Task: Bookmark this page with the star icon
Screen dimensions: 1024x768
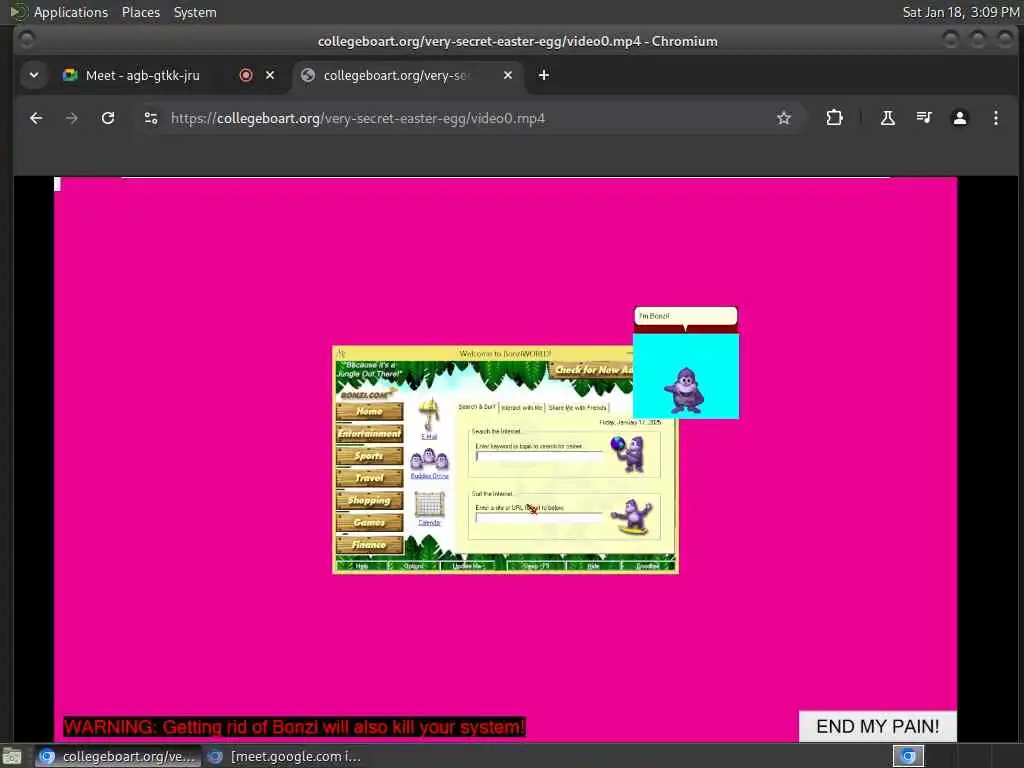Action: click(x=784, y=118)
